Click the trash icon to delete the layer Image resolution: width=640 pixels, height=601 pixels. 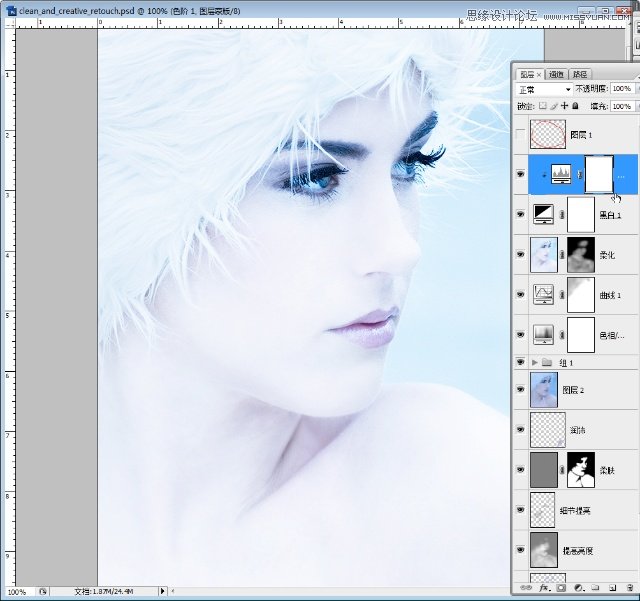630,588
